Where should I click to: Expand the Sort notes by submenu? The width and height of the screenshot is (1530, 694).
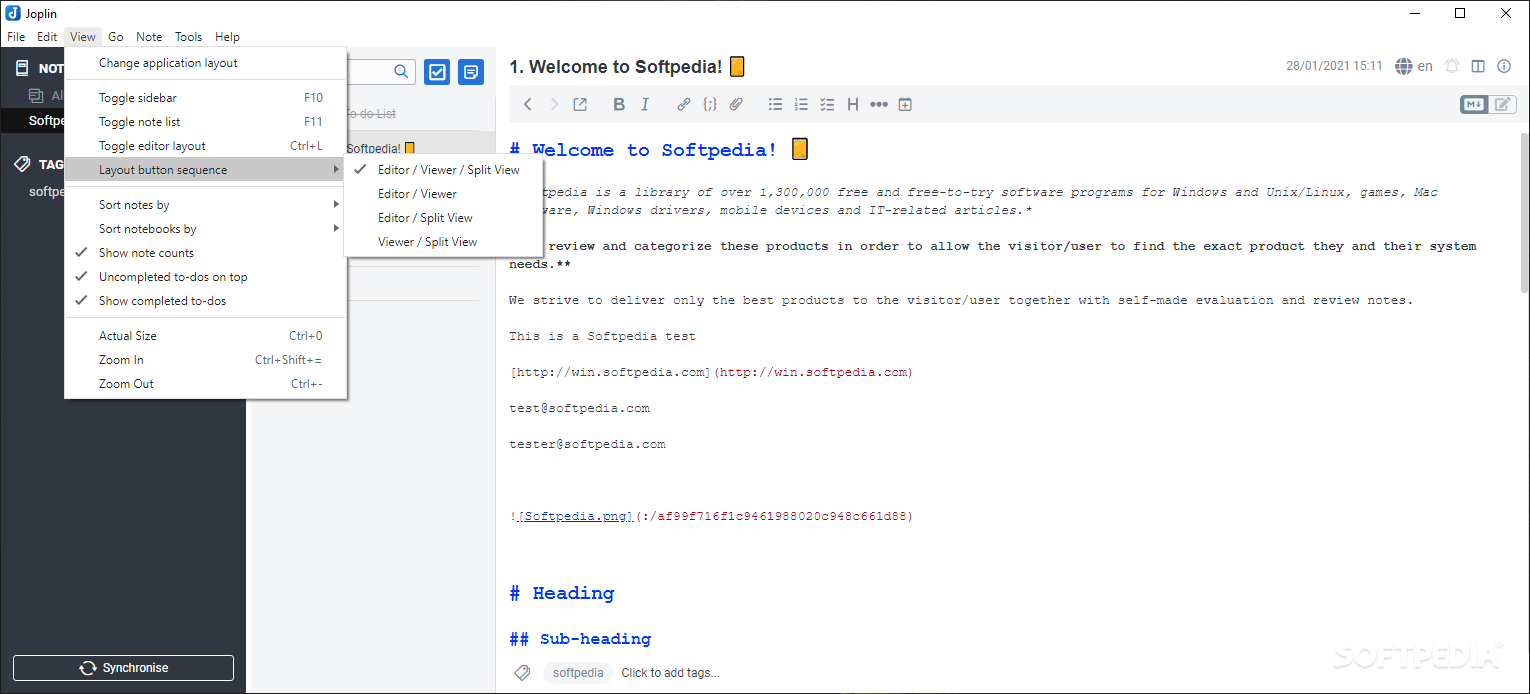pos(206,205)
